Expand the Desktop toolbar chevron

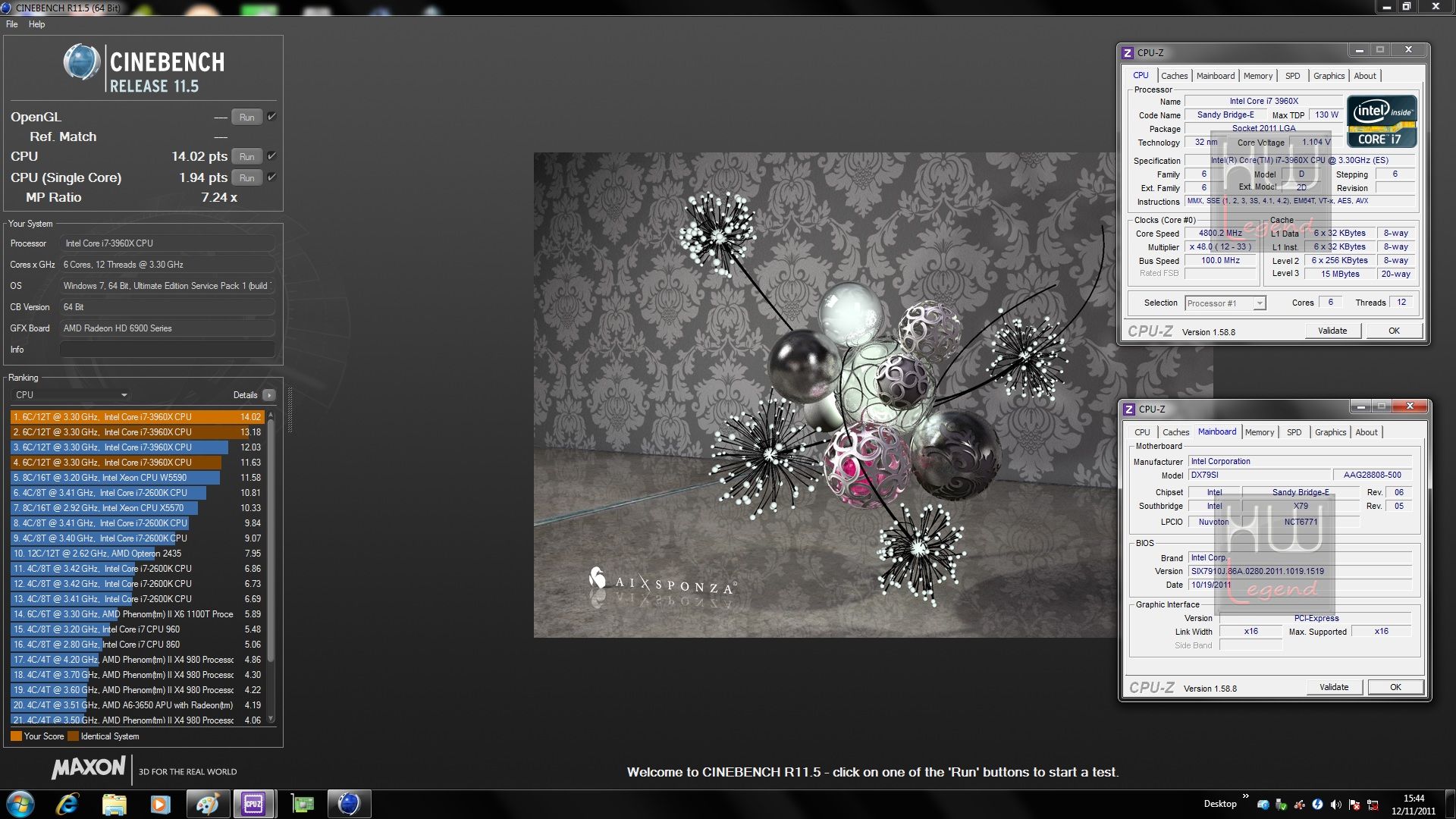(x=1245, y=796)
